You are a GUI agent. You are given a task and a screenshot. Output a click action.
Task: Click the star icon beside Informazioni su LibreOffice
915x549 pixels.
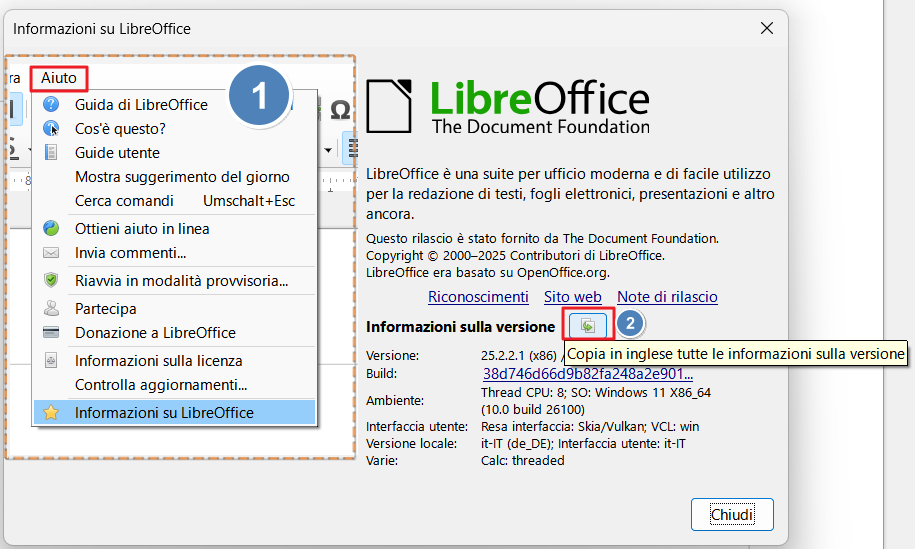52,412
